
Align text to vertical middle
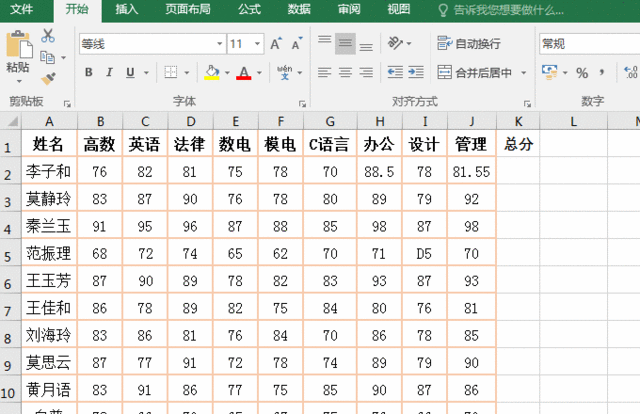345,44
